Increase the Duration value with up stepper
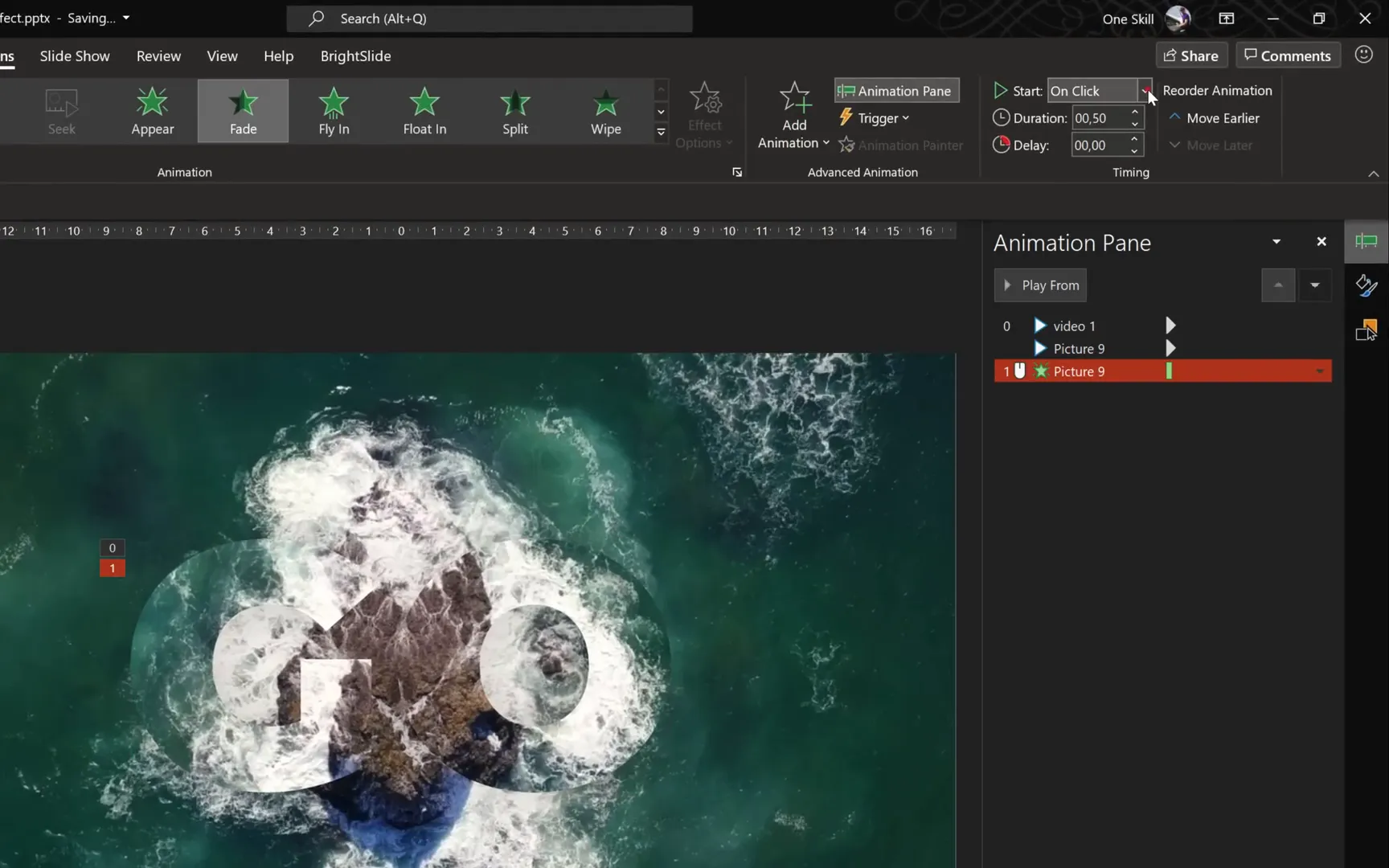This screenshot has width=1389, height=868. tap(1134, 113)
